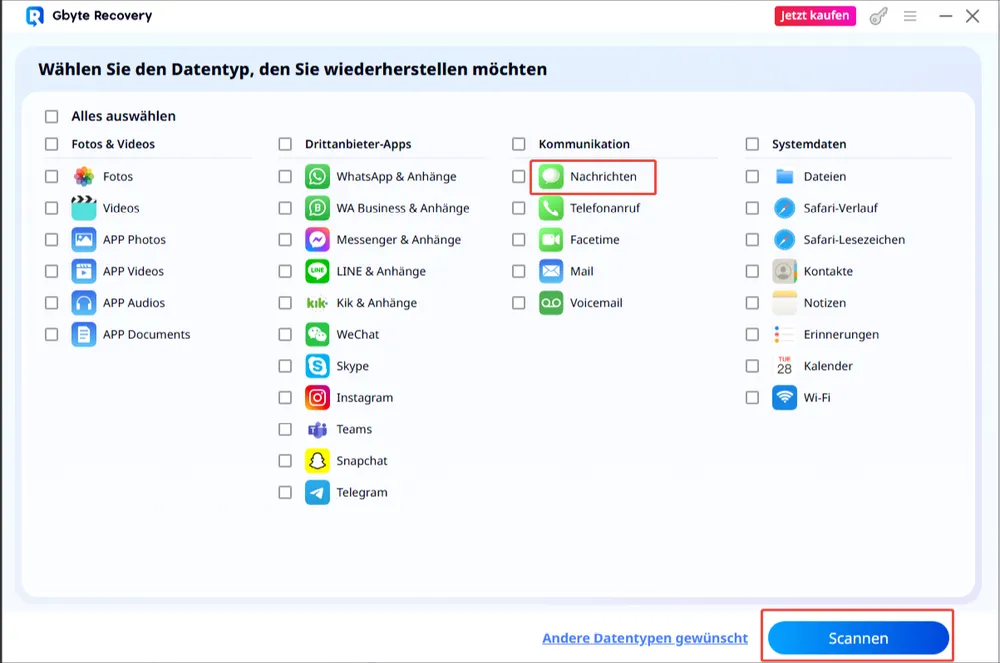Toggle the Systemdaten group checkbox
Screen dimensions: 1000x663
tap(752, 144)
